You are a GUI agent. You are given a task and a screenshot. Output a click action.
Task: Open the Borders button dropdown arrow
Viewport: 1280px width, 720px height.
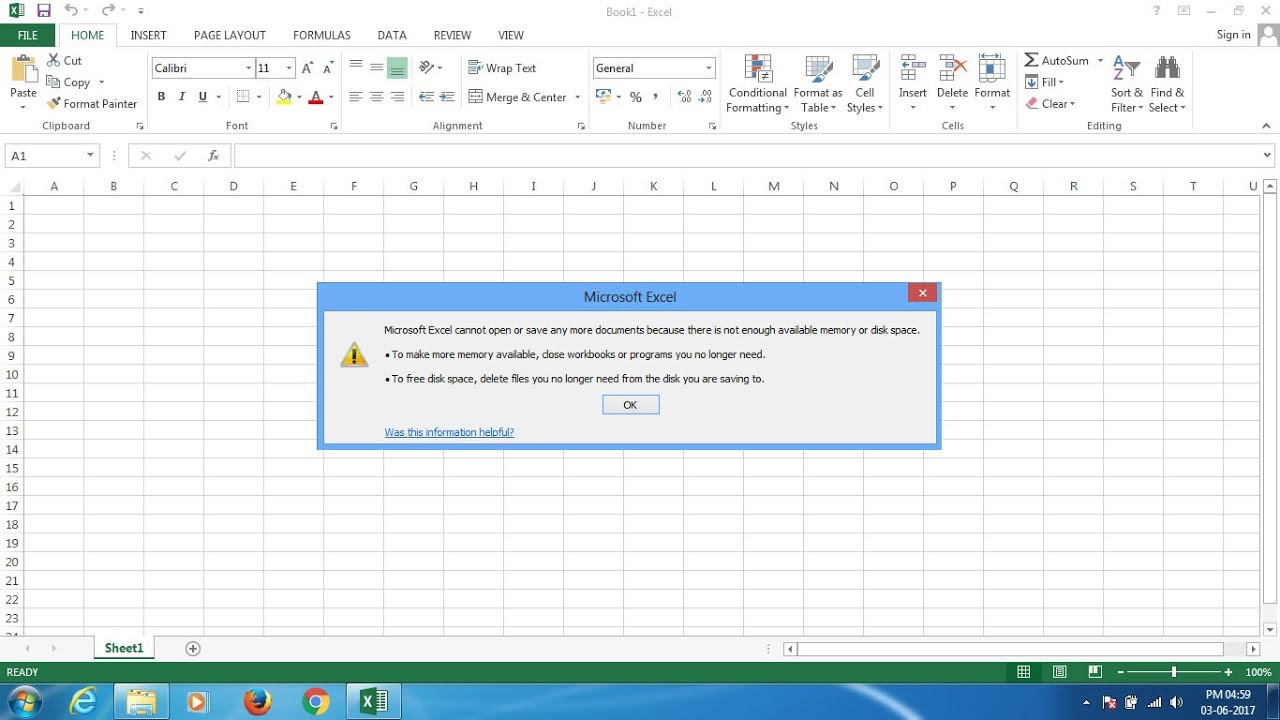coord(259,97)
